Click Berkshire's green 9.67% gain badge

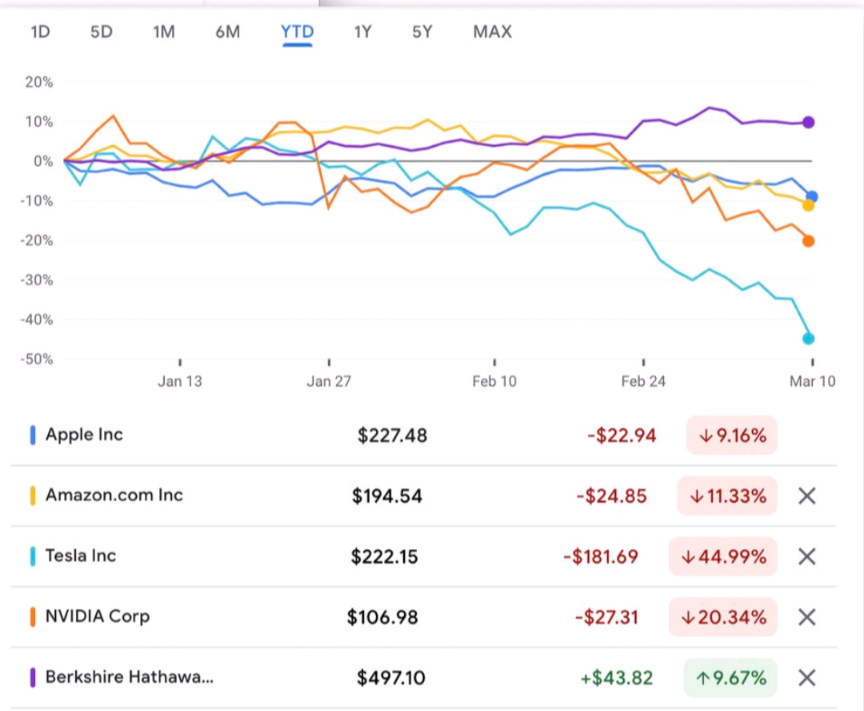coord(730,678)
